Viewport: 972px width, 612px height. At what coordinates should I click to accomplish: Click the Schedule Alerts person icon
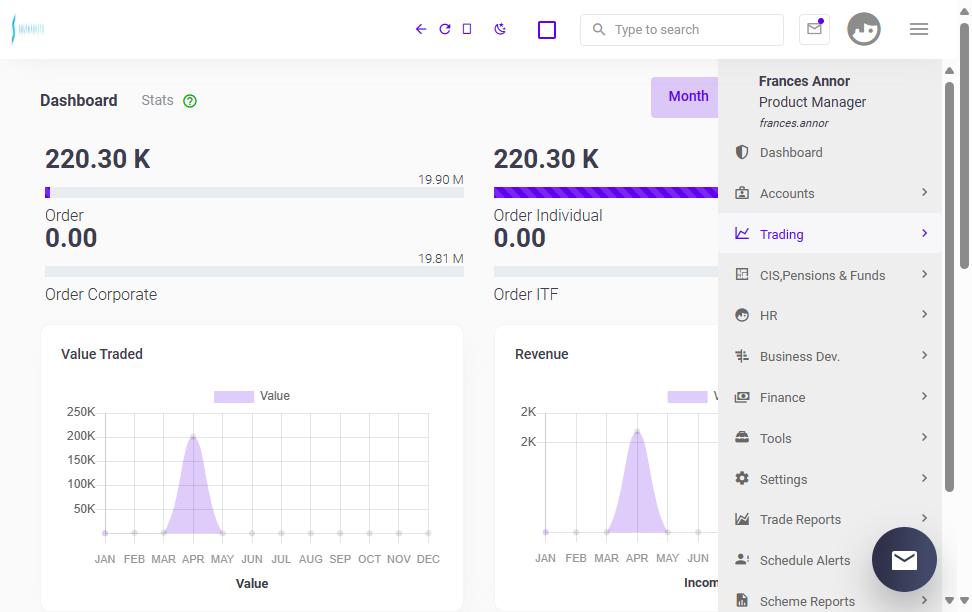[741, 560]
